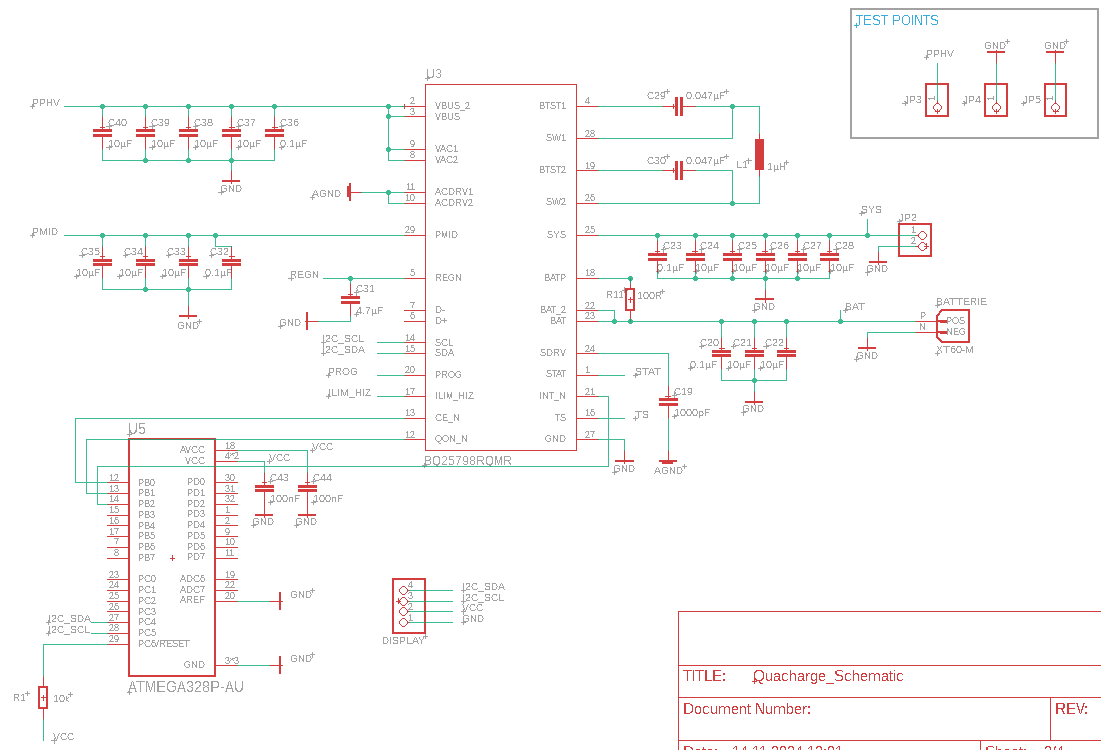The width and height of the screenshot is (1101, 750).
Task: Click the ATMEGA328P-AU part name
Action: (x=186, y=688)
